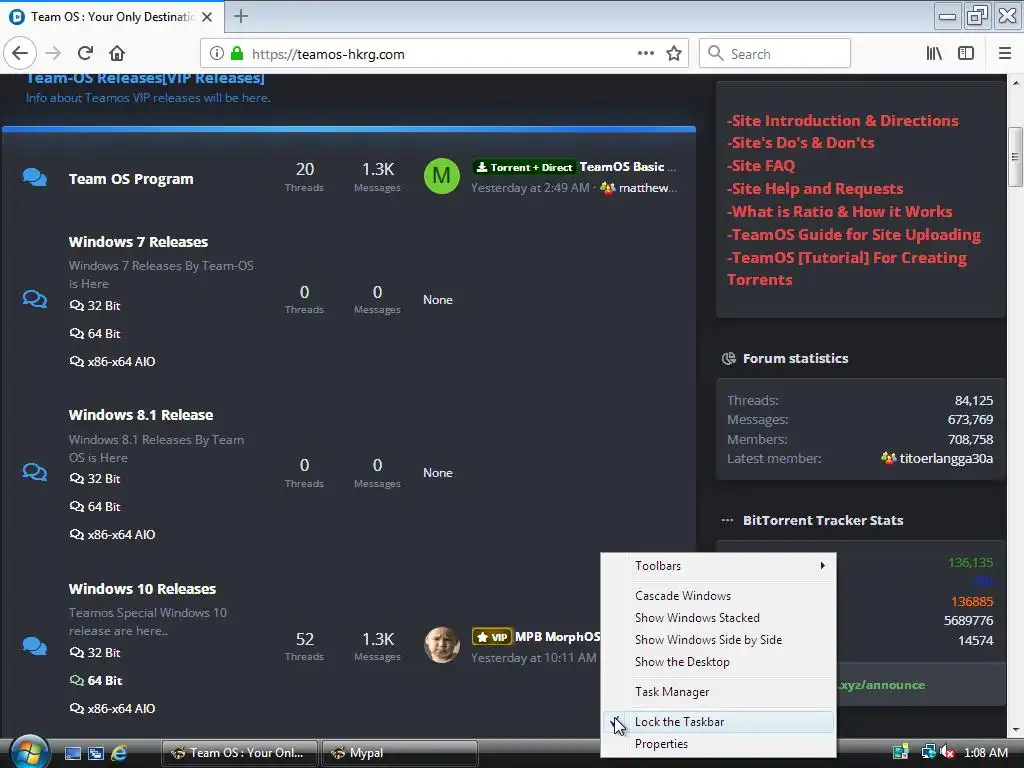Image resolution: width=1024 pixels, height=768 pixels.
Task: Click the Windows 7 Releases forum icon
Action: tap(35, 299)
